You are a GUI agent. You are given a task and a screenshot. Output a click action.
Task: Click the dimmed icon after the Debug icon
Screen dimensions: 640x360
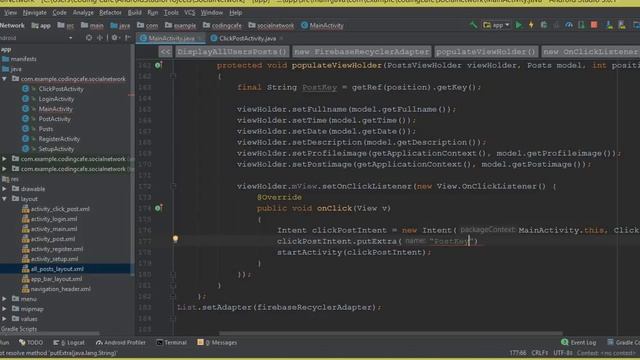556,25
